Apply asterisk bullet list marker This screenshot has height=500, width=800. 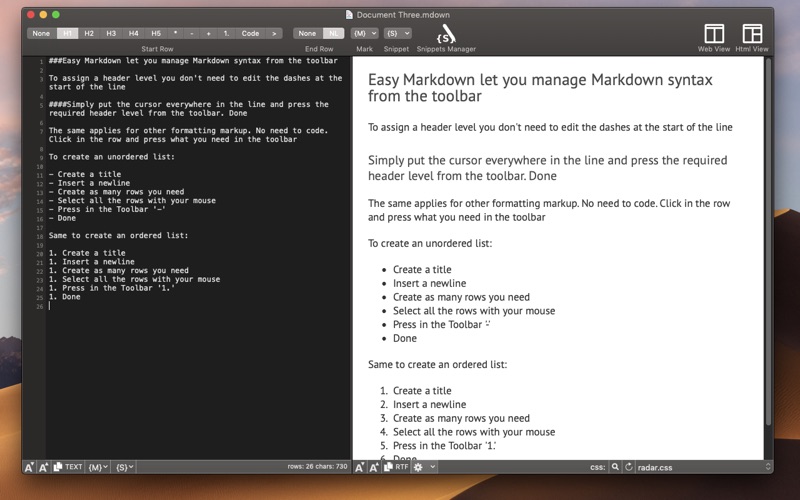pos(175,33)
